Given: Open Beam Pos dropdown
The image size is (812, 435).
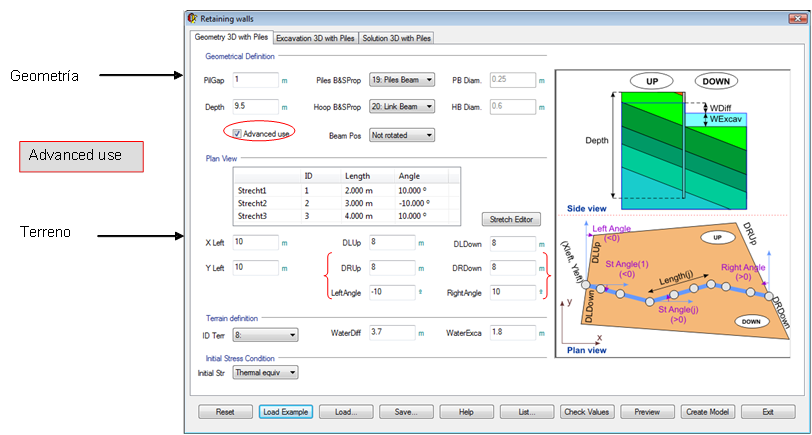Looking at the screenshot, I should (x=402, y=135).
